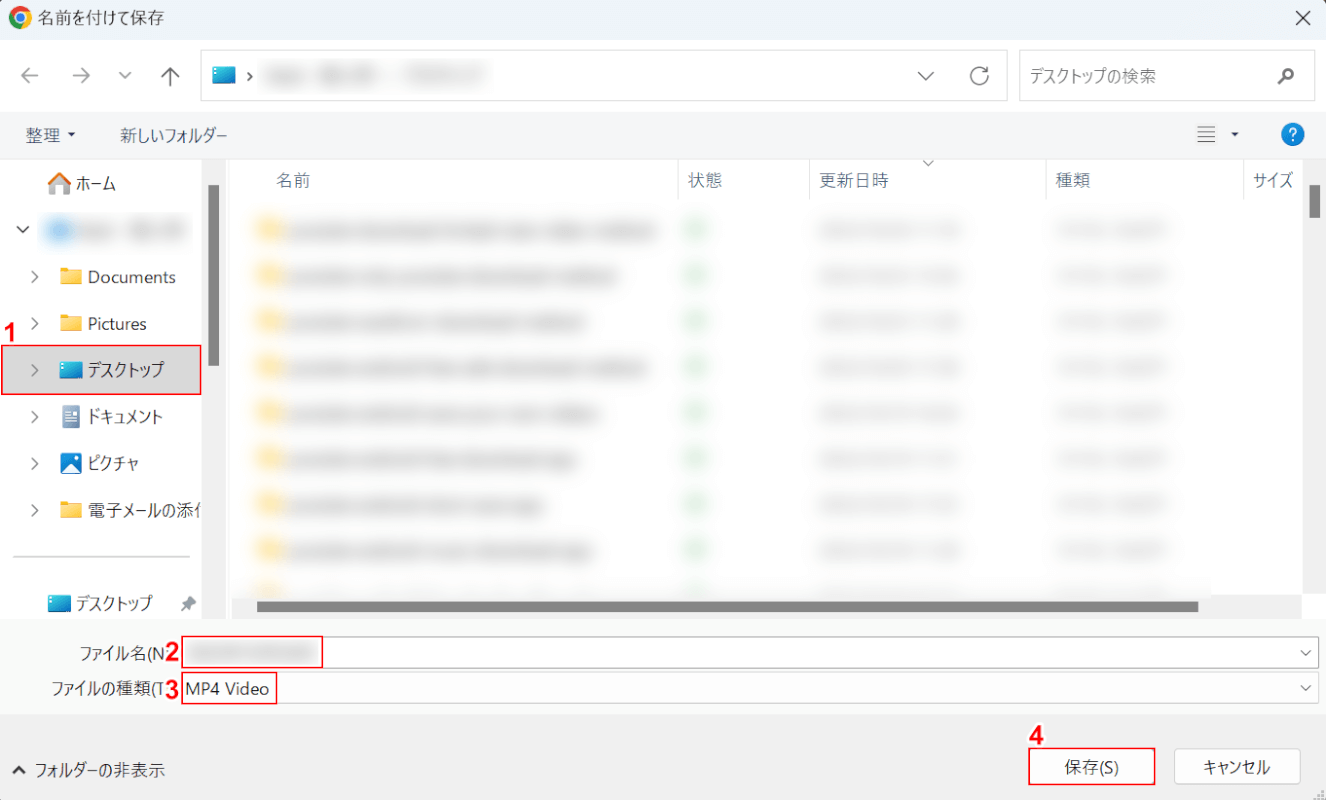The width and height of the screenshot is (1326, 800).
Task: Expand the ピクチャ tree node
Action: pyautogui.click(x=36, y=463)
